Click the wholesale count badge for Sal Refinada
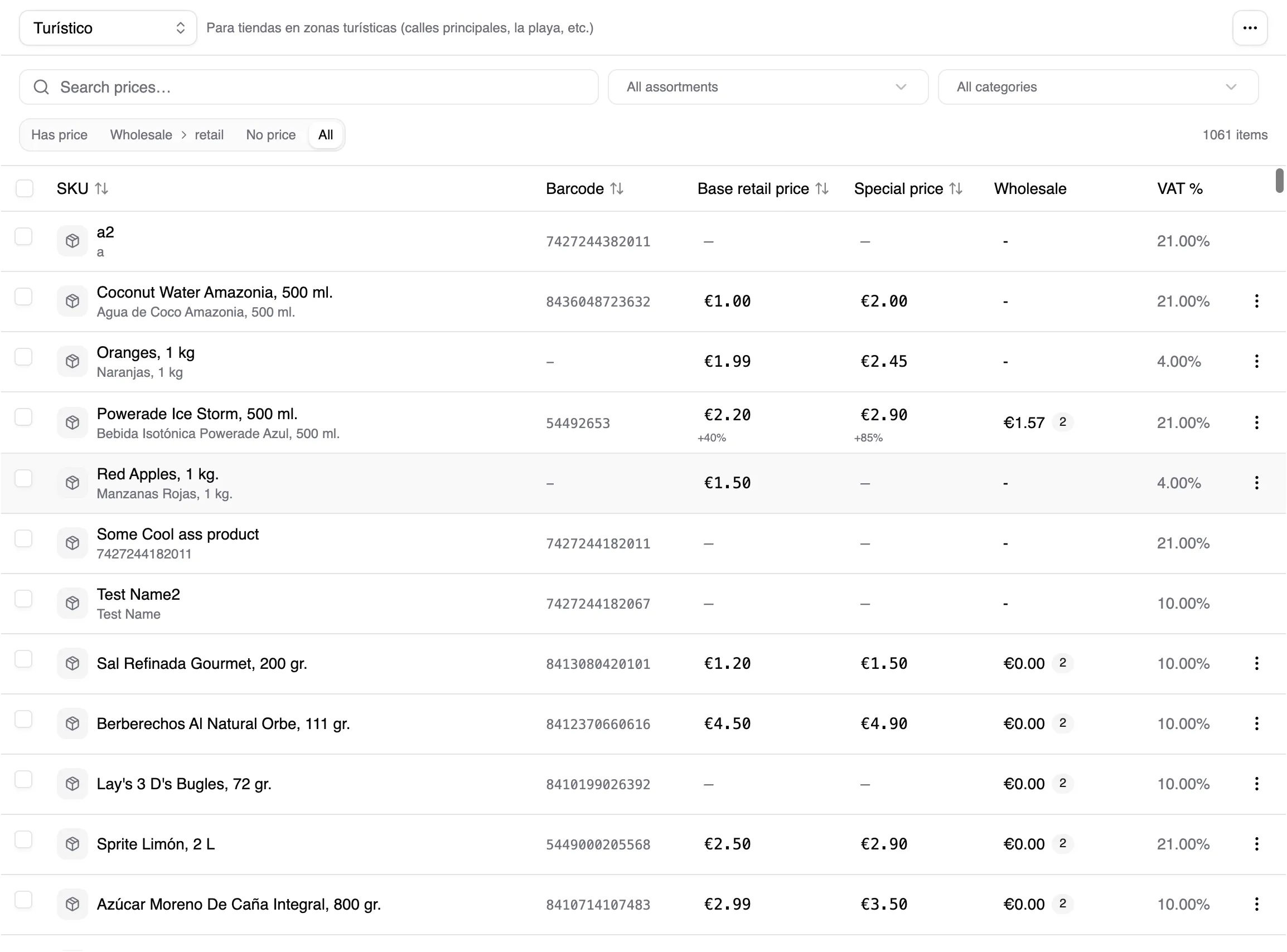 point(1063,663)
